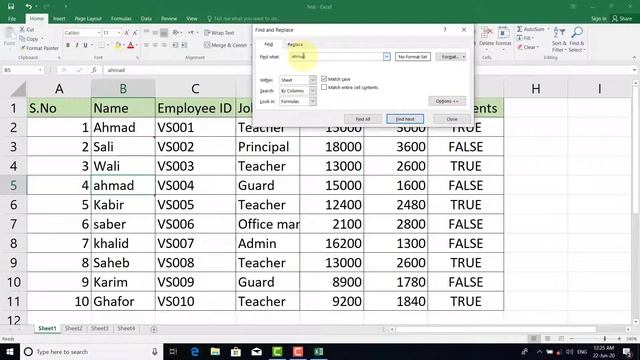This screenshot has width=640, height=360.
Task: Click the Orientation text-angle icon
Action: click(176, 33)
